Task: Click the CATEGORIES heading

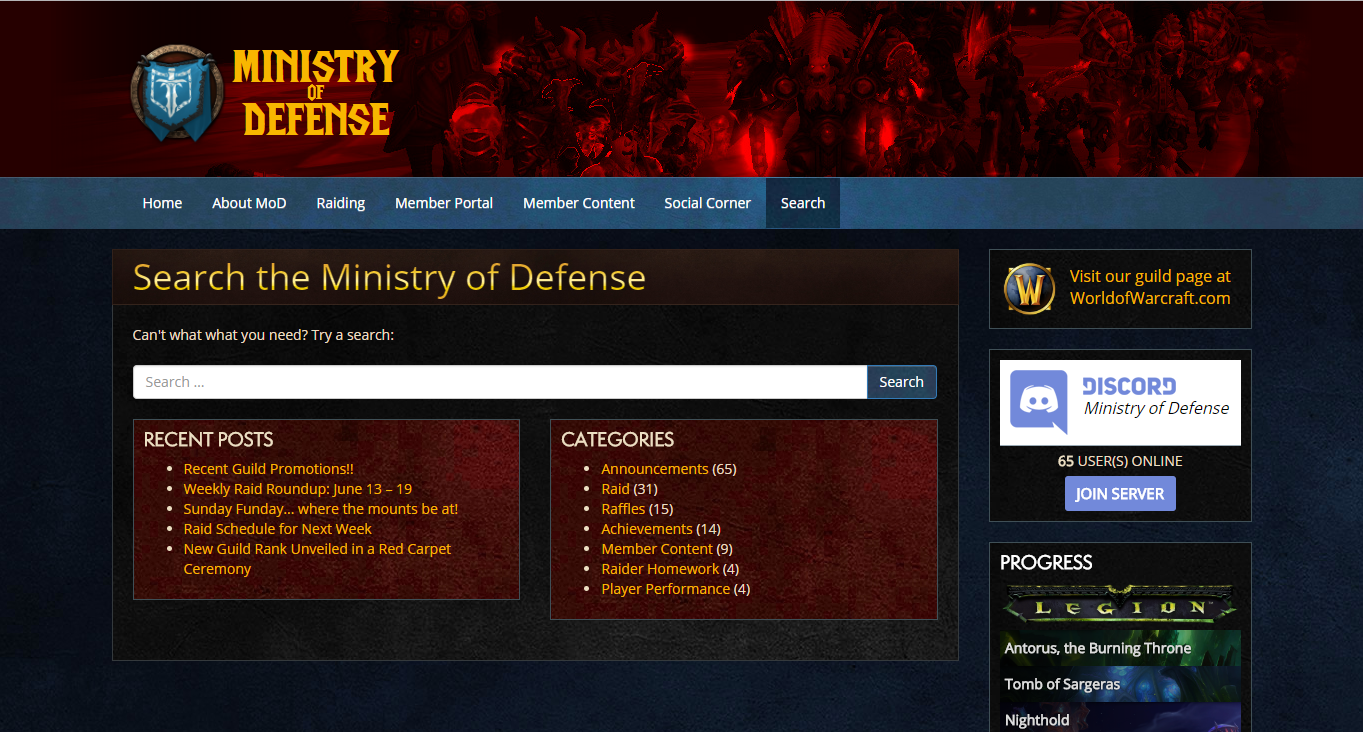Action: tap(617, 439)
